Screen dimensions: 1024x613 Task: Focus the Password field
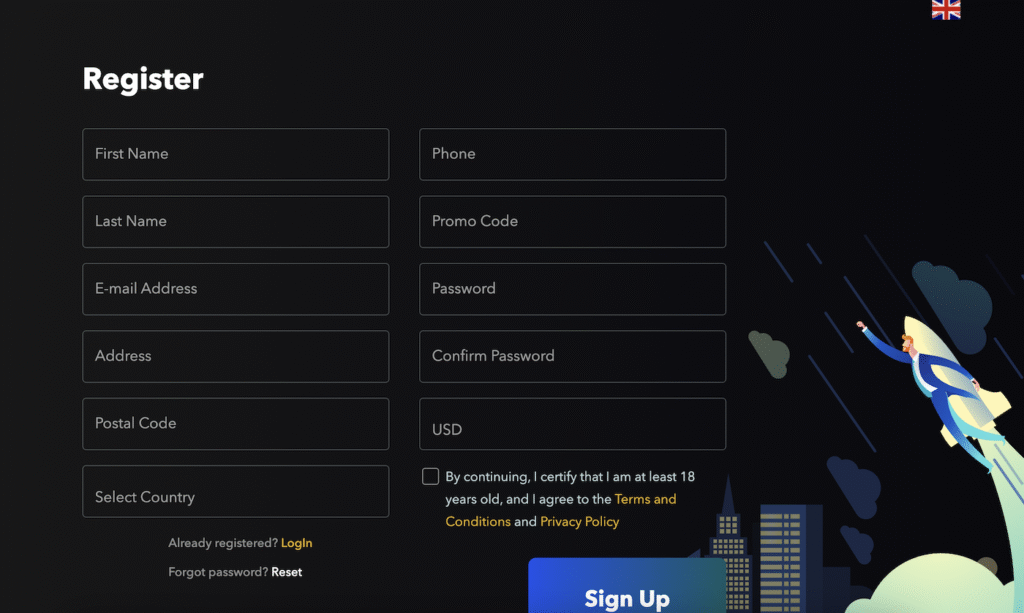click(573, 289)
